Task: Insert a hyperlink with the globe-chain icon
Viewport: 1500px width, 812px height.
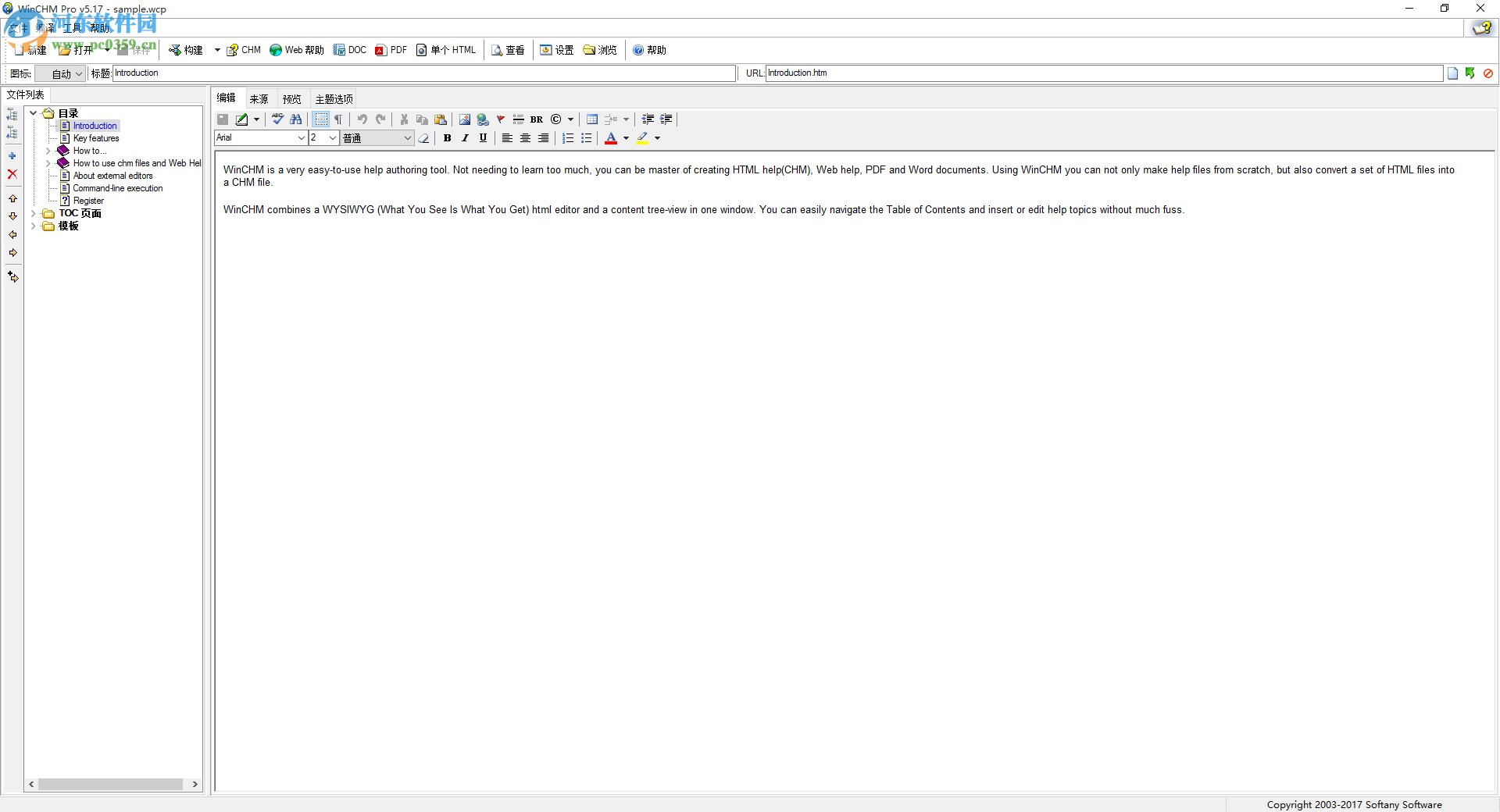Action: click(483, 119)
